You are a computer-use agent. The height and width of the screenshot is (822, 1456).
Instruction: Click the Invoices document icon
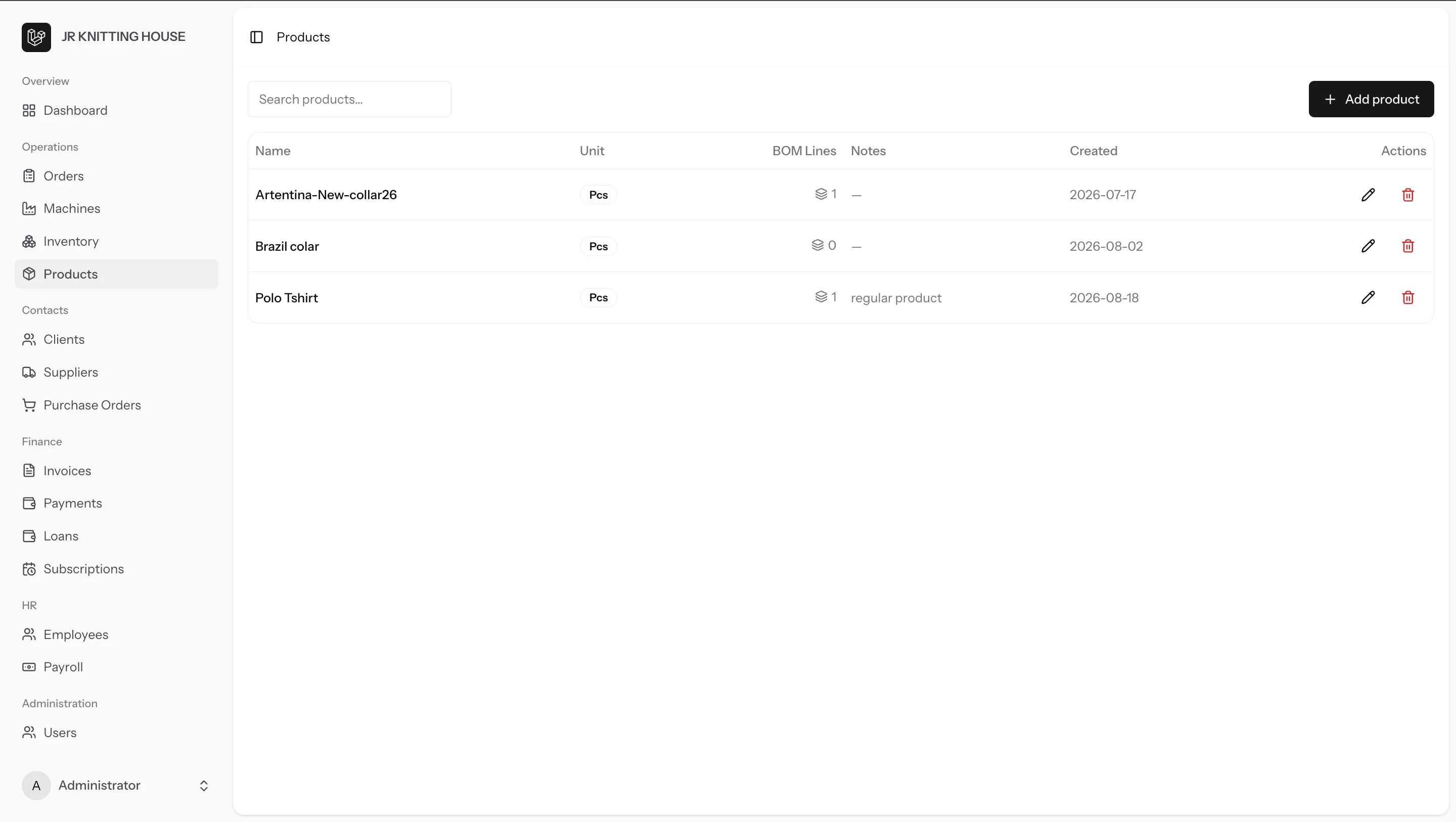29,470
